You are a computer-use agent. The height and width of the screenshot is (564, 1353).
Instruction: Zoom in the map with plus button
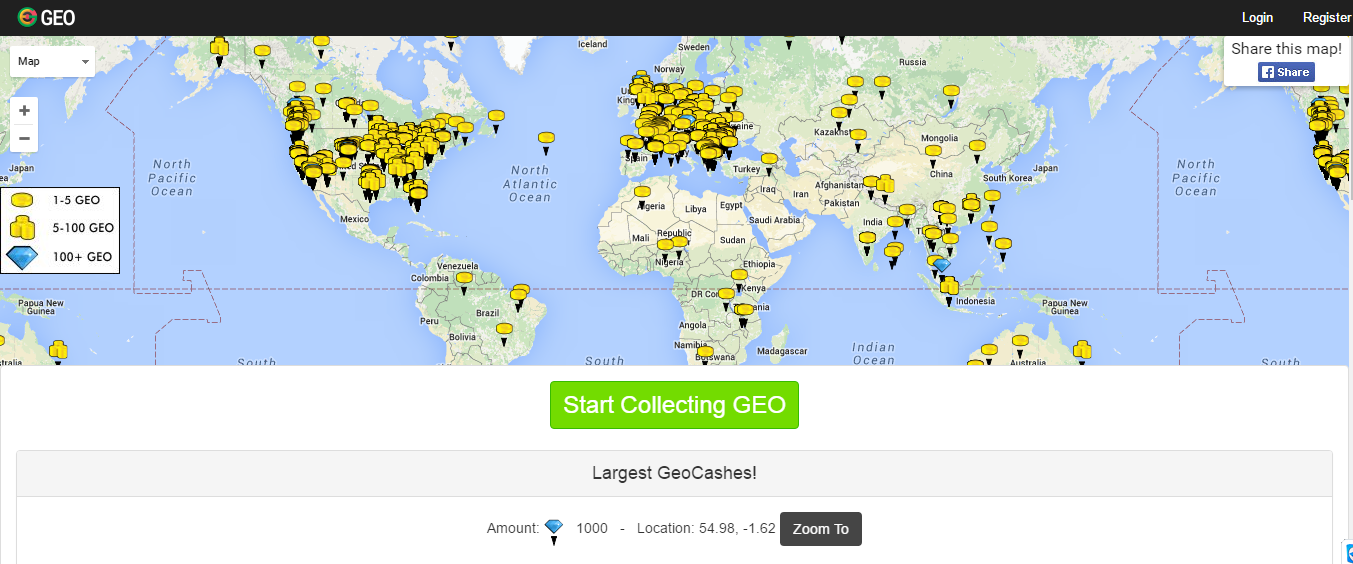[x=24, y=110]
